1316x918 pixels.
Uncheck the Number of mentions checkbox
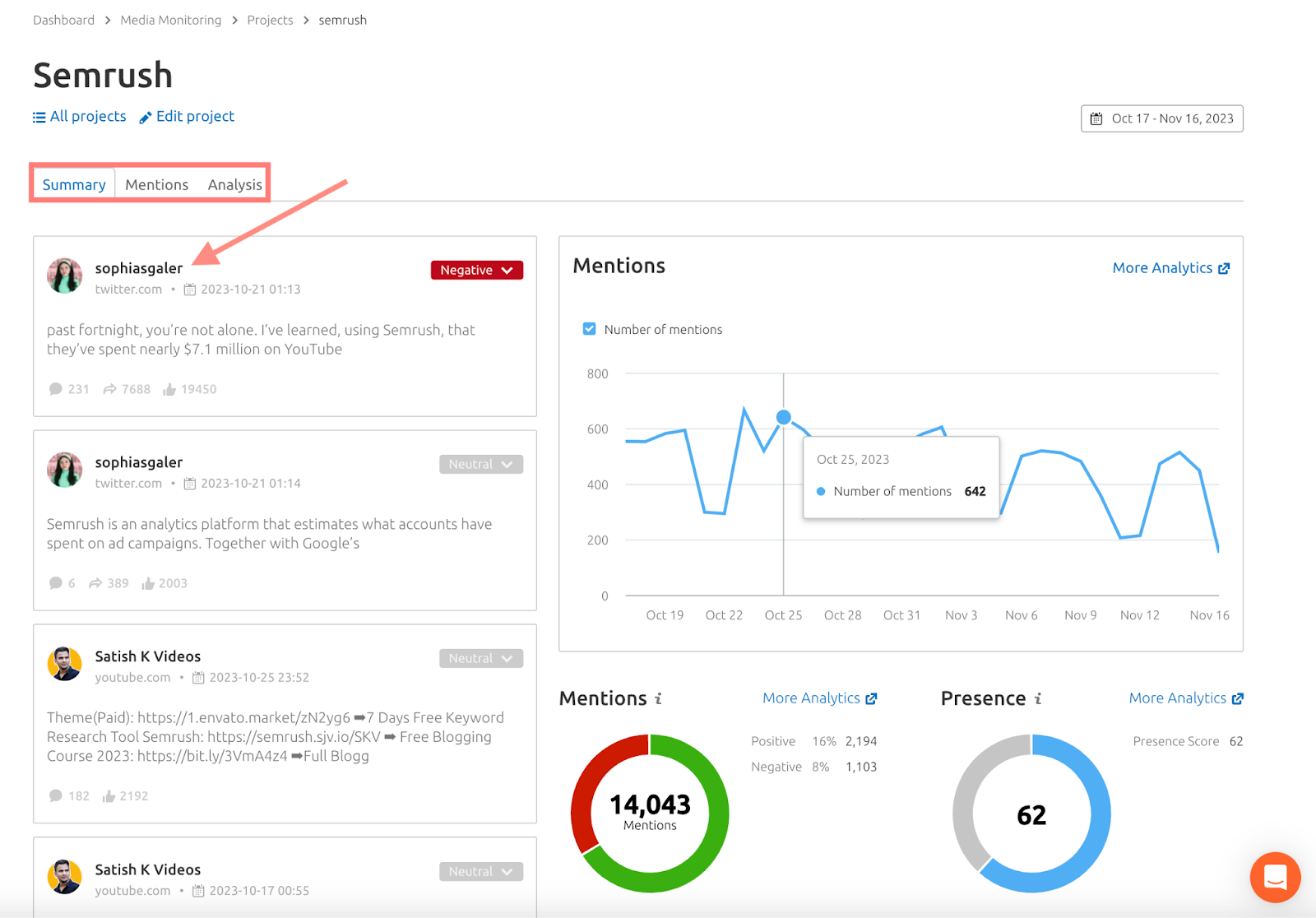(x=589, y=328)
